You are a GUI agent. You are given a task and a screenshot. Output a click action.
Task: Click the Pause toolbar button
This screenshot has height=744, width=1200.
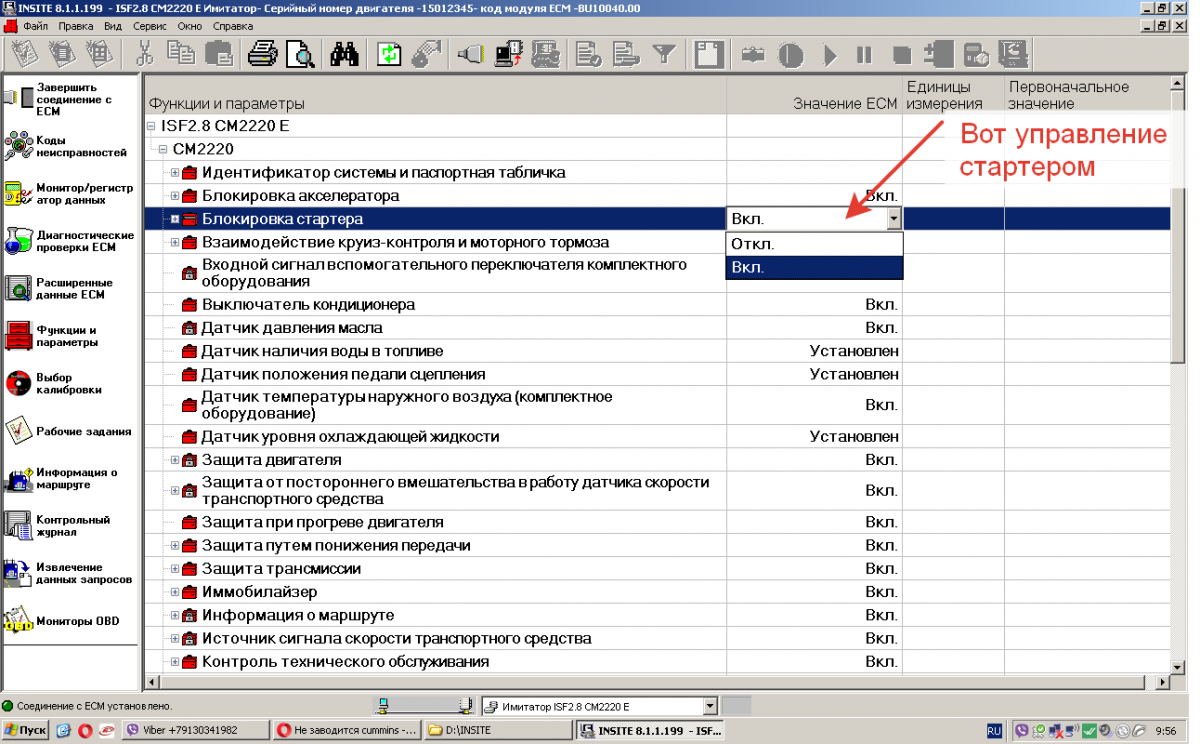864,55
